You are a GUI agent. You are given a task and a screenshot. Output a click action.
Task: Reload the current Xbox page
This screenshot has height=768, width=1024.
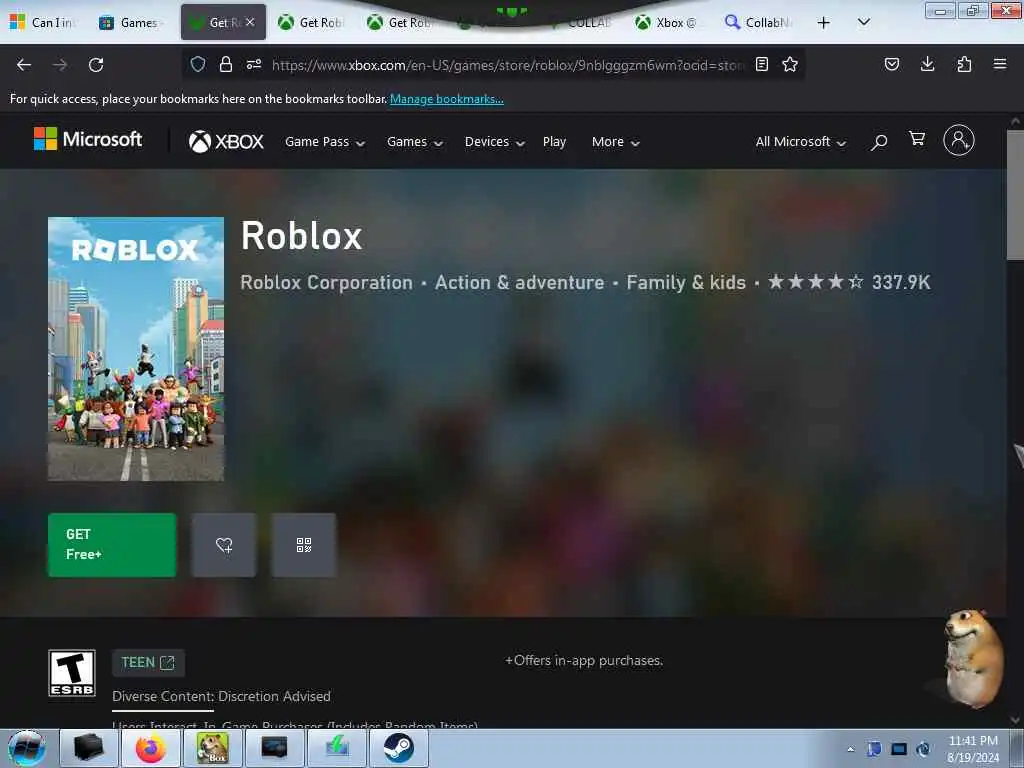[x=96, y=65]
